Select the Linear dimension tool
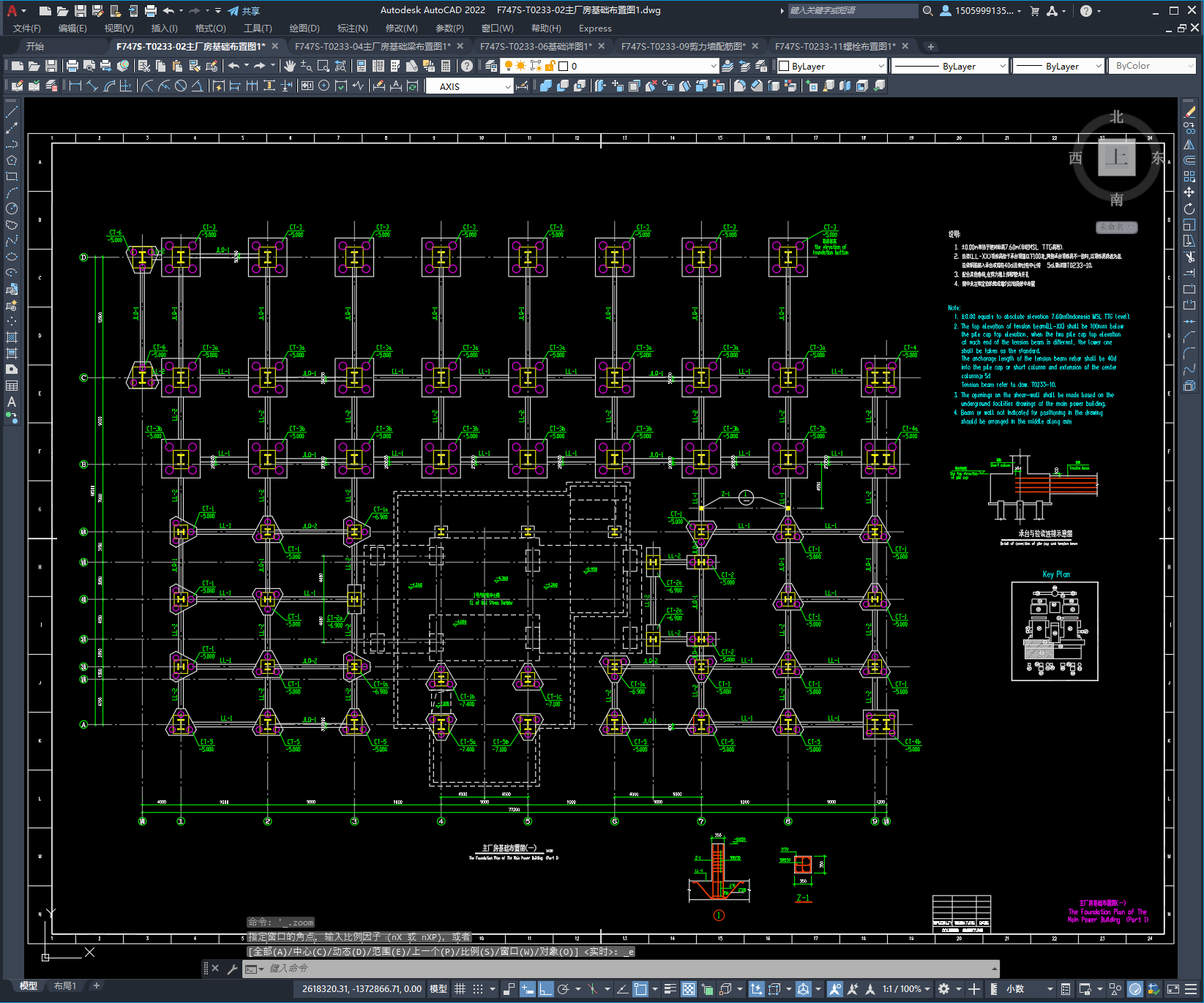This screenshot has height=1003, width=1204. click(75, 86)
